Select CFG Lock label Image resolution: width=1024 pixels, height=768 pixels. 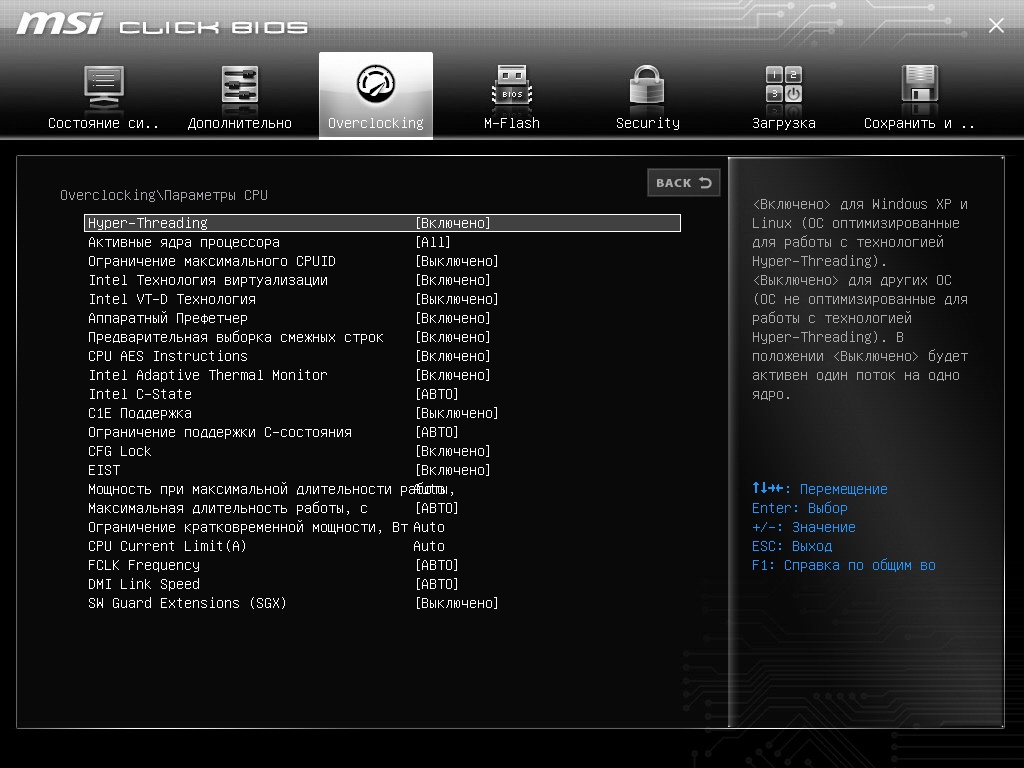pos(120,451)
